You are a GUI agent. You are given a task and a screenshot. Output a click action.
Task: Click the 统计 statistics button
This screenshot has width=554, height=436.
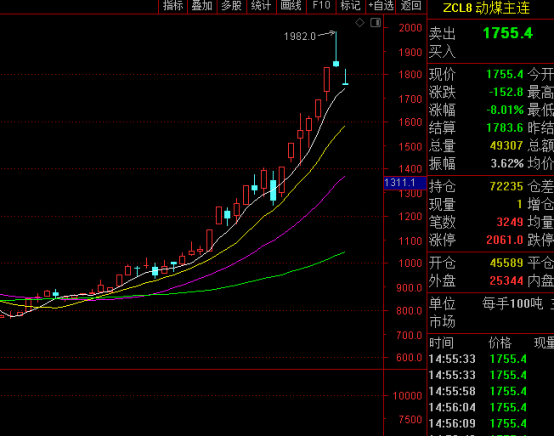click(261, 6)
